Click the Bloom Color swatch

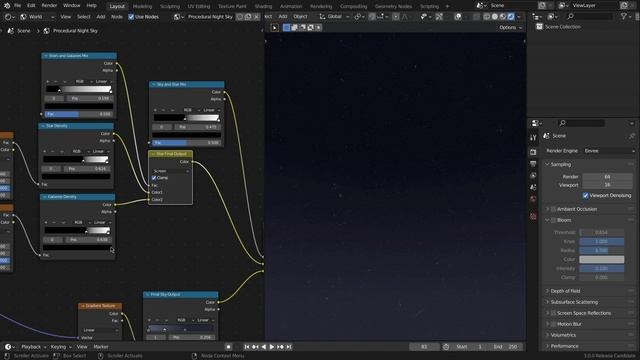[x=601, y=259]
